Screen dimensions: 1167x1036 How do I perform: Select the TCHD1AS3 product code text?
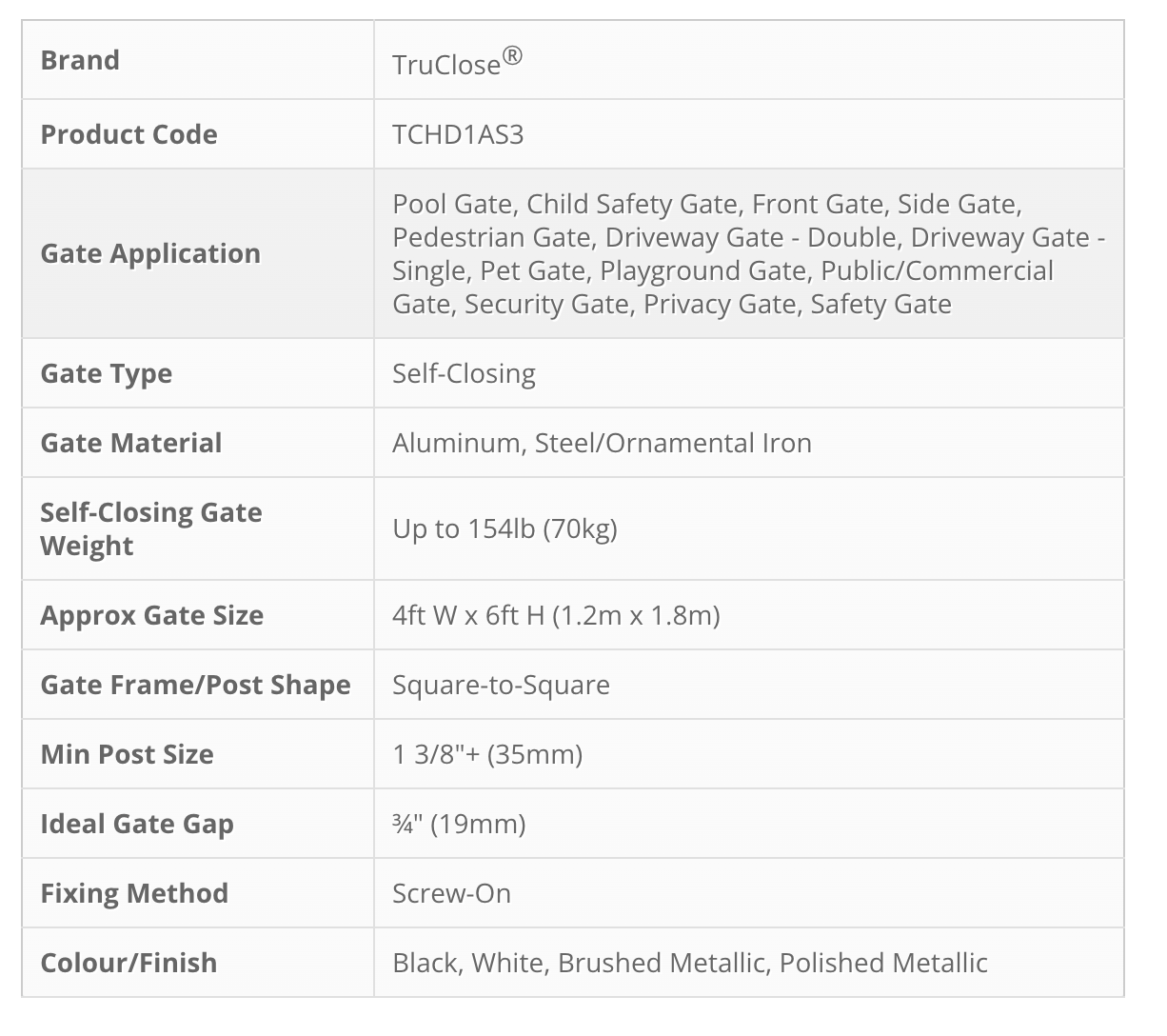click(458, 134)
